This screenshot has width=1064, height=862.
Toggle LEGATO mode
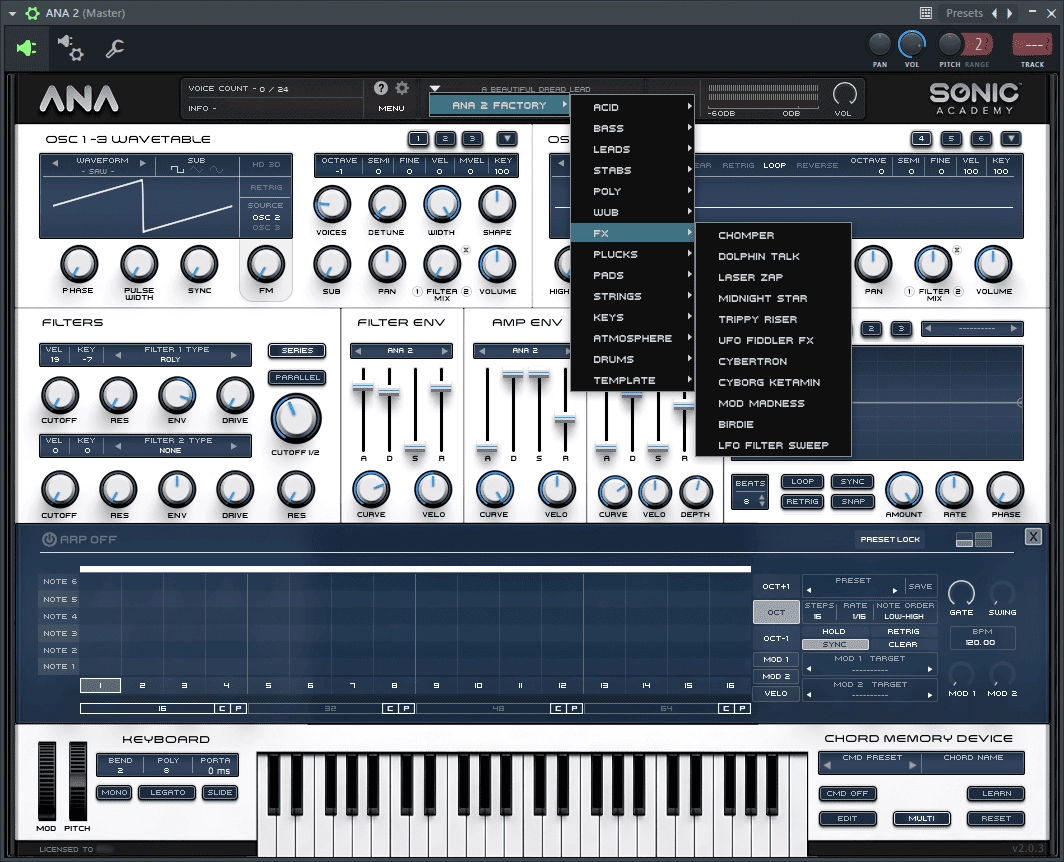tap(168, 792)
